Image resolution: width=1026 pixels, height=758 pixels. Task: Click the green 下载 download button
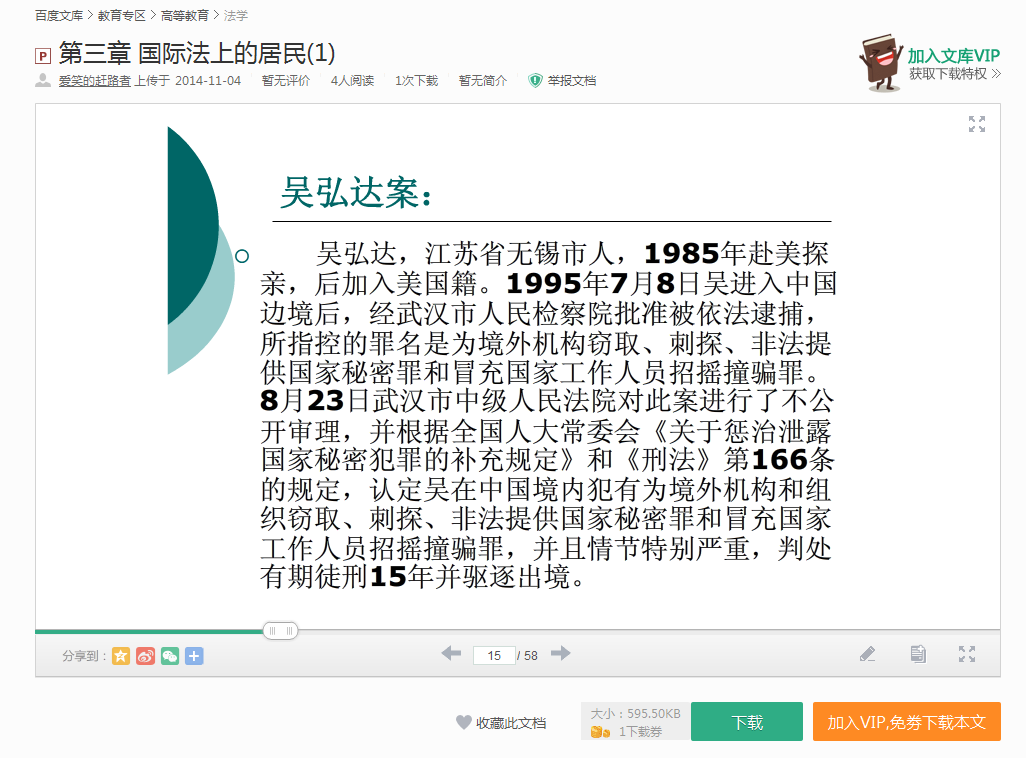[x=746, y=722]
